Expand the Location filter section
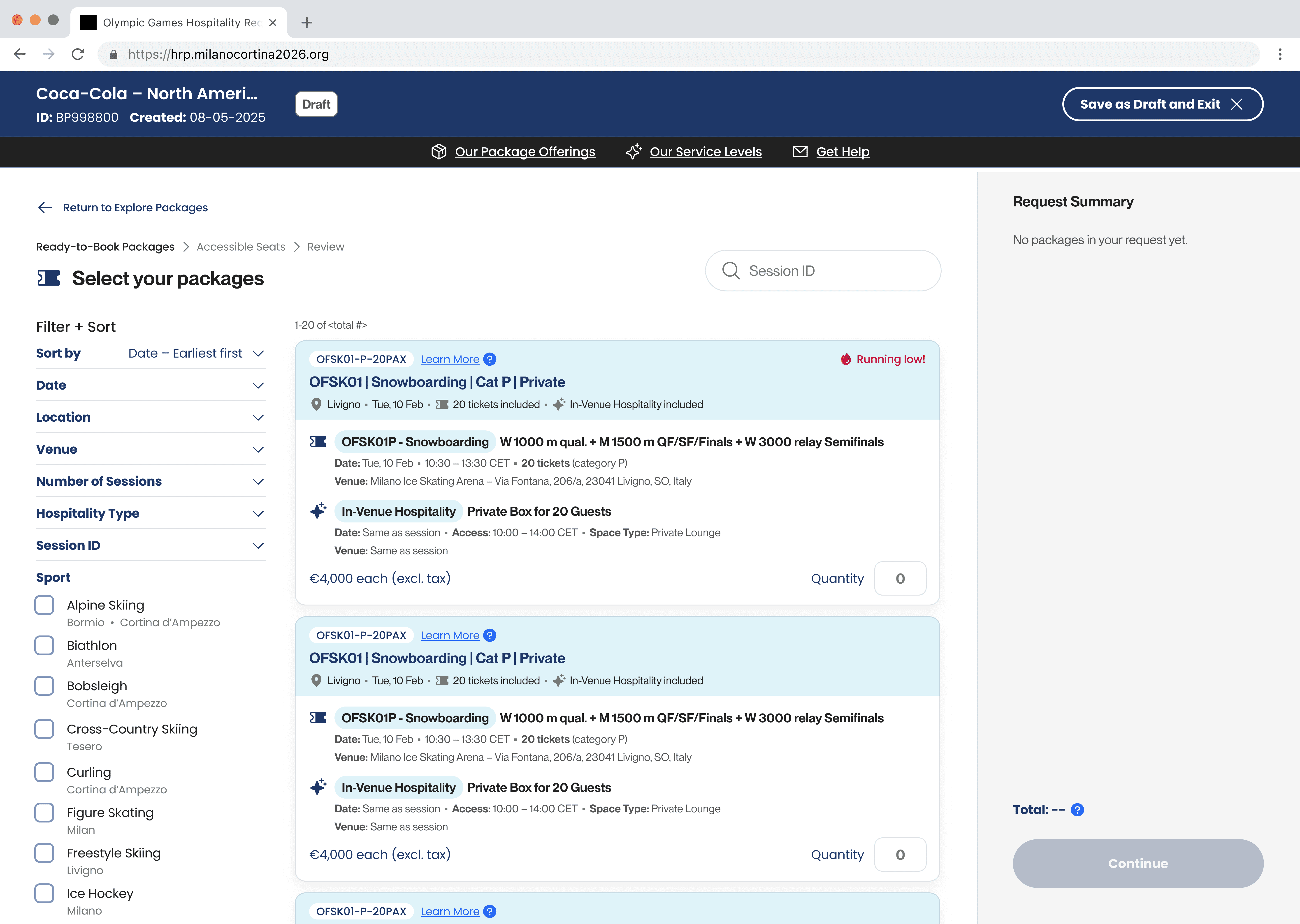Viewport: 1300px width, 924px height. coord(150,417)
